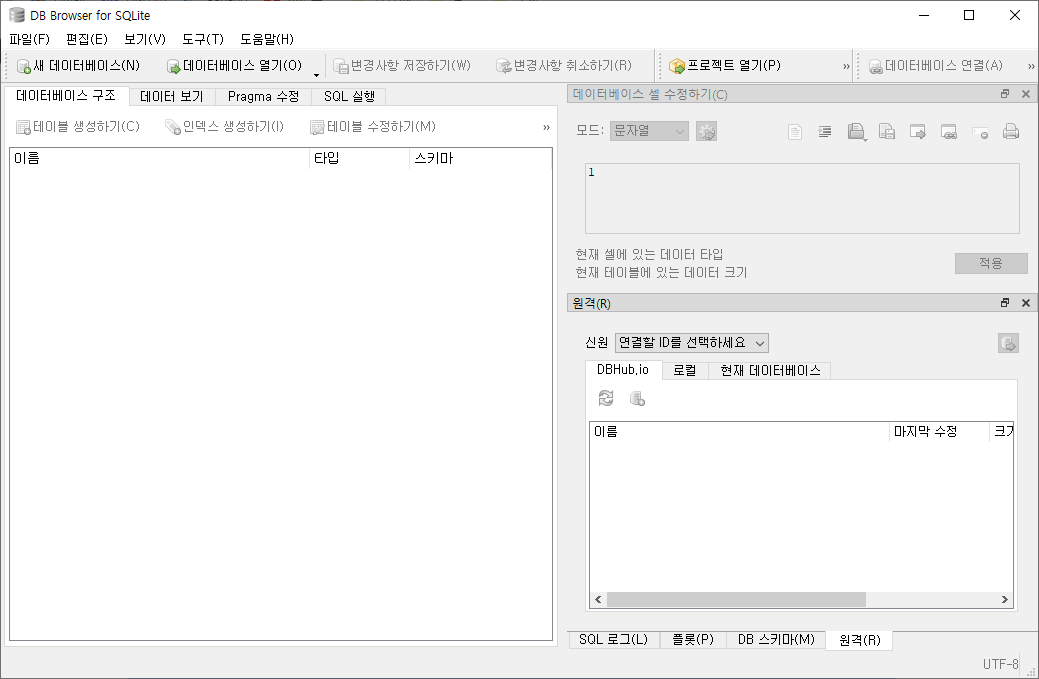The width and height of the screenshot is (1039, 679).
Task: Expand the toolbar overflow chevron after 프로젝트 열기
Action: pos(846,66)
